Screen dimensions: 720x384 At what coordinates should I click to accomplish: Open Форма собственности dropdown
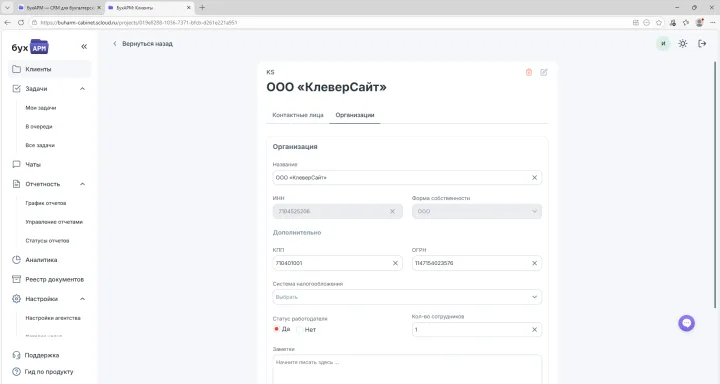(477, 211)
